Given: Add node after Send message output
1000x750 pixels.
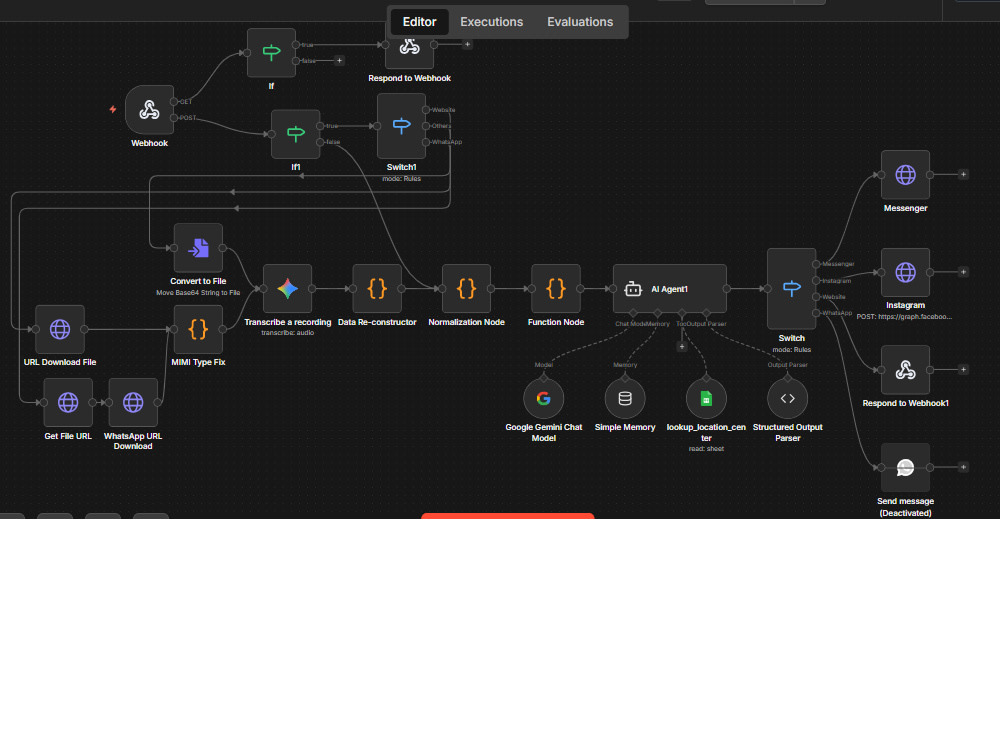Looking at the screenshot, I should click(x=963, y=467).
